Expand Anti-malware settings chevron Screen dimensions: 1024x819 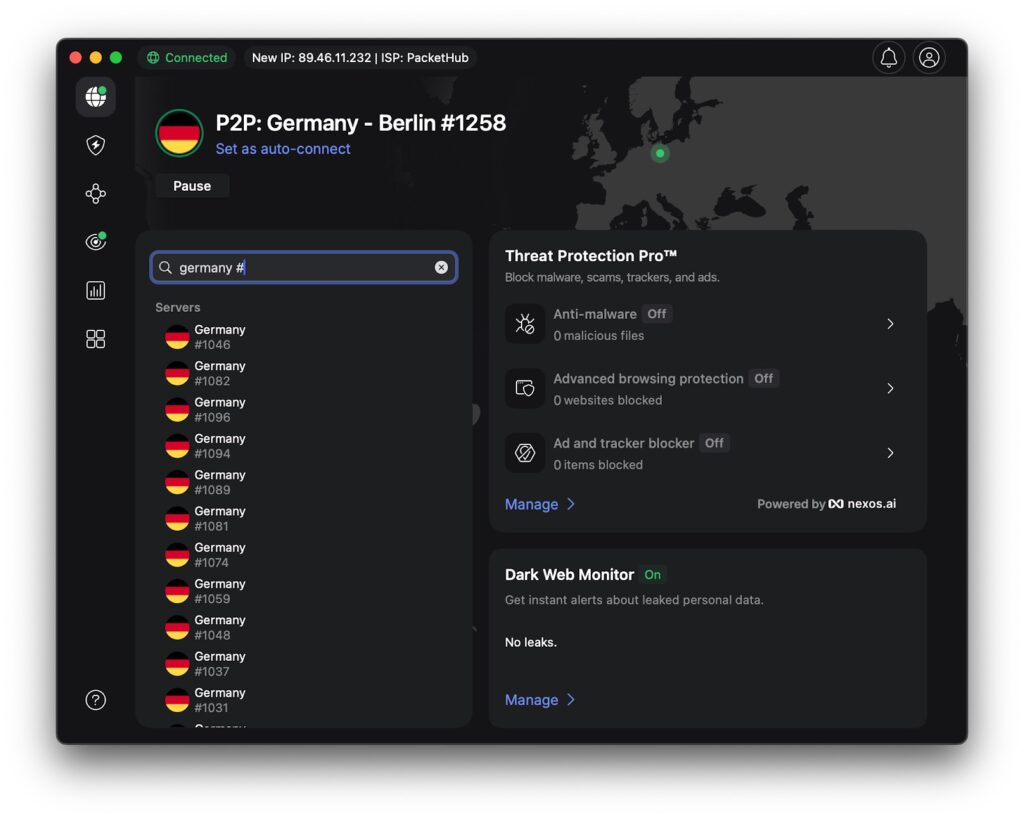[x=890, y=324]
